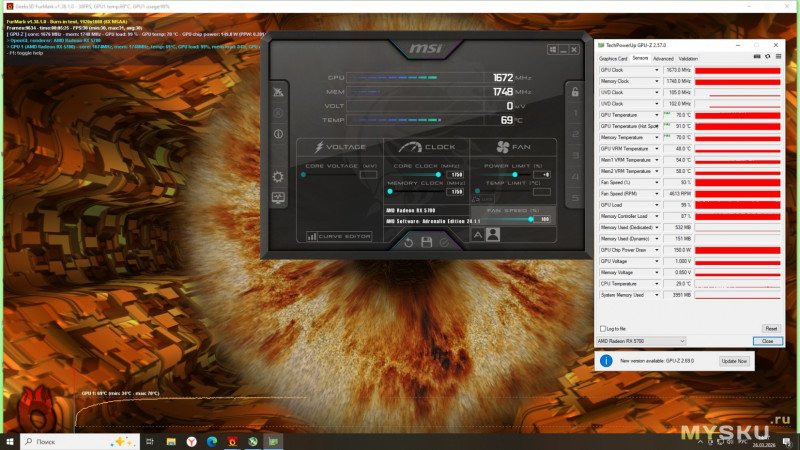Click the profile lock icon
The width and height of the screenshot is (800, 450).
(x=575, y=92)
